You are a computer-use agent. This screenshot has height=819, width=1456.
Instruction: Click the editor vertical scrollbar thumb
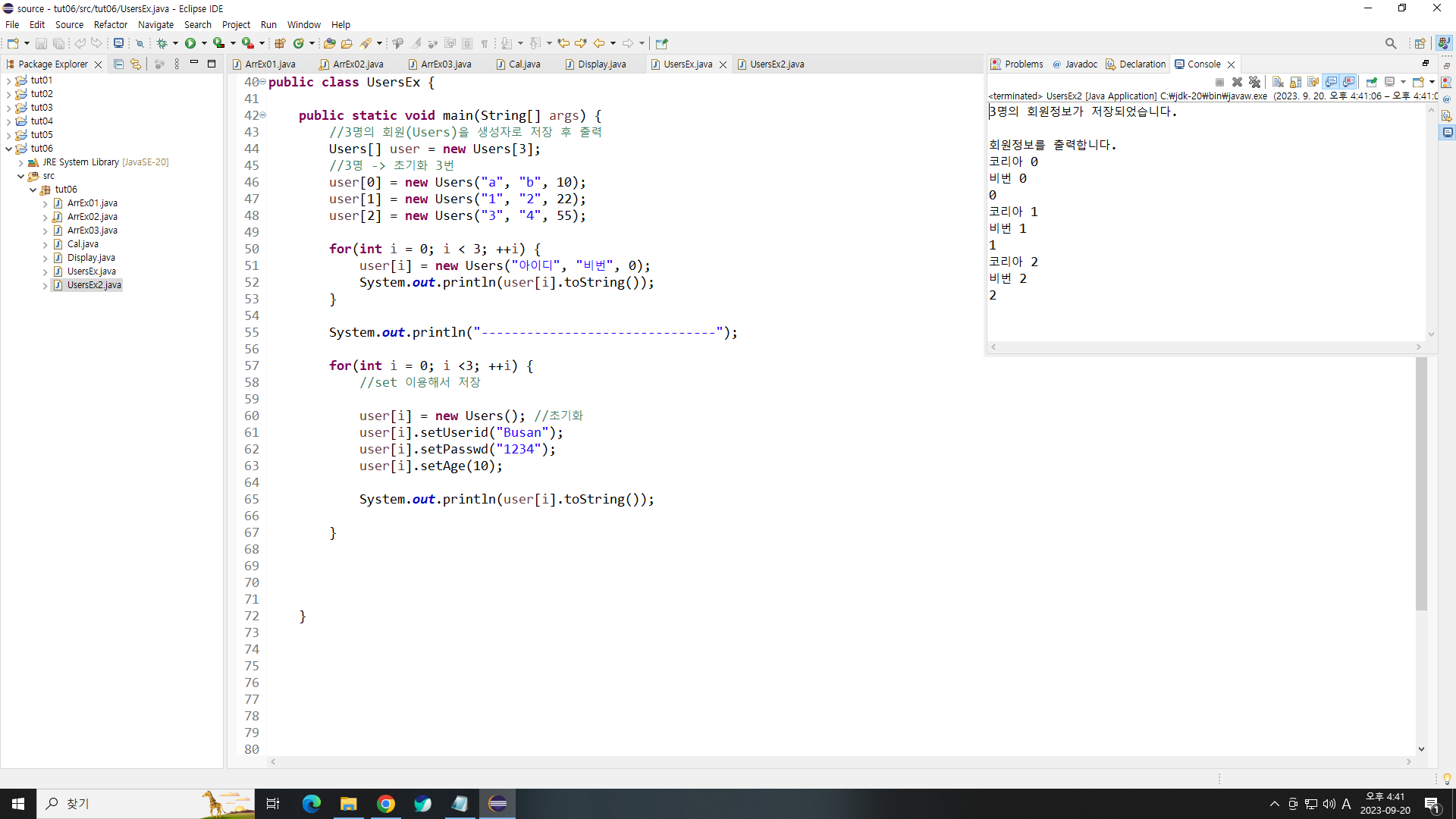point(1421,485)
